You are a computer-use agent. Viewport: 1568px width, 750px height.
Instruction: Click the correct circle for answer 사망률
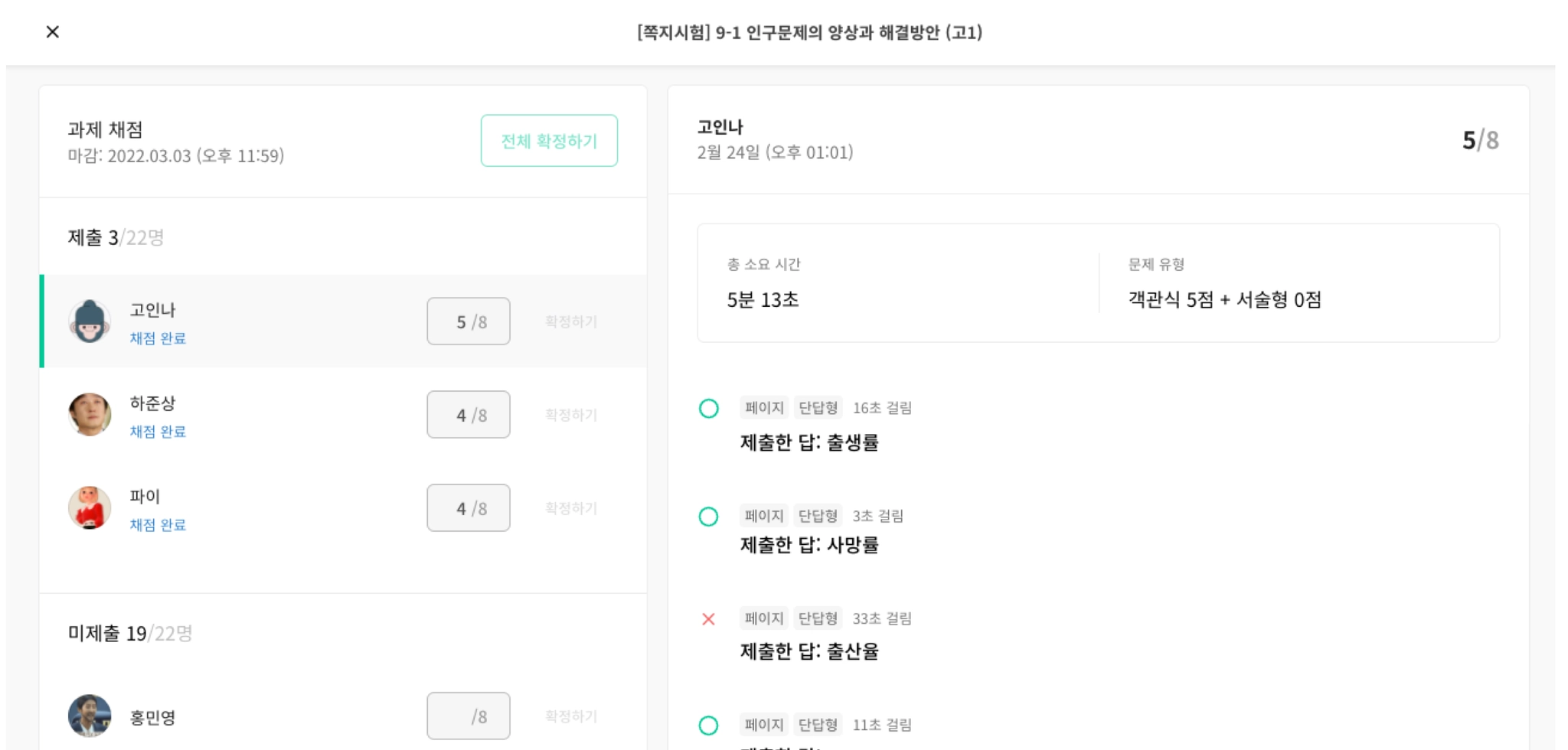click(x=709, y=517)
